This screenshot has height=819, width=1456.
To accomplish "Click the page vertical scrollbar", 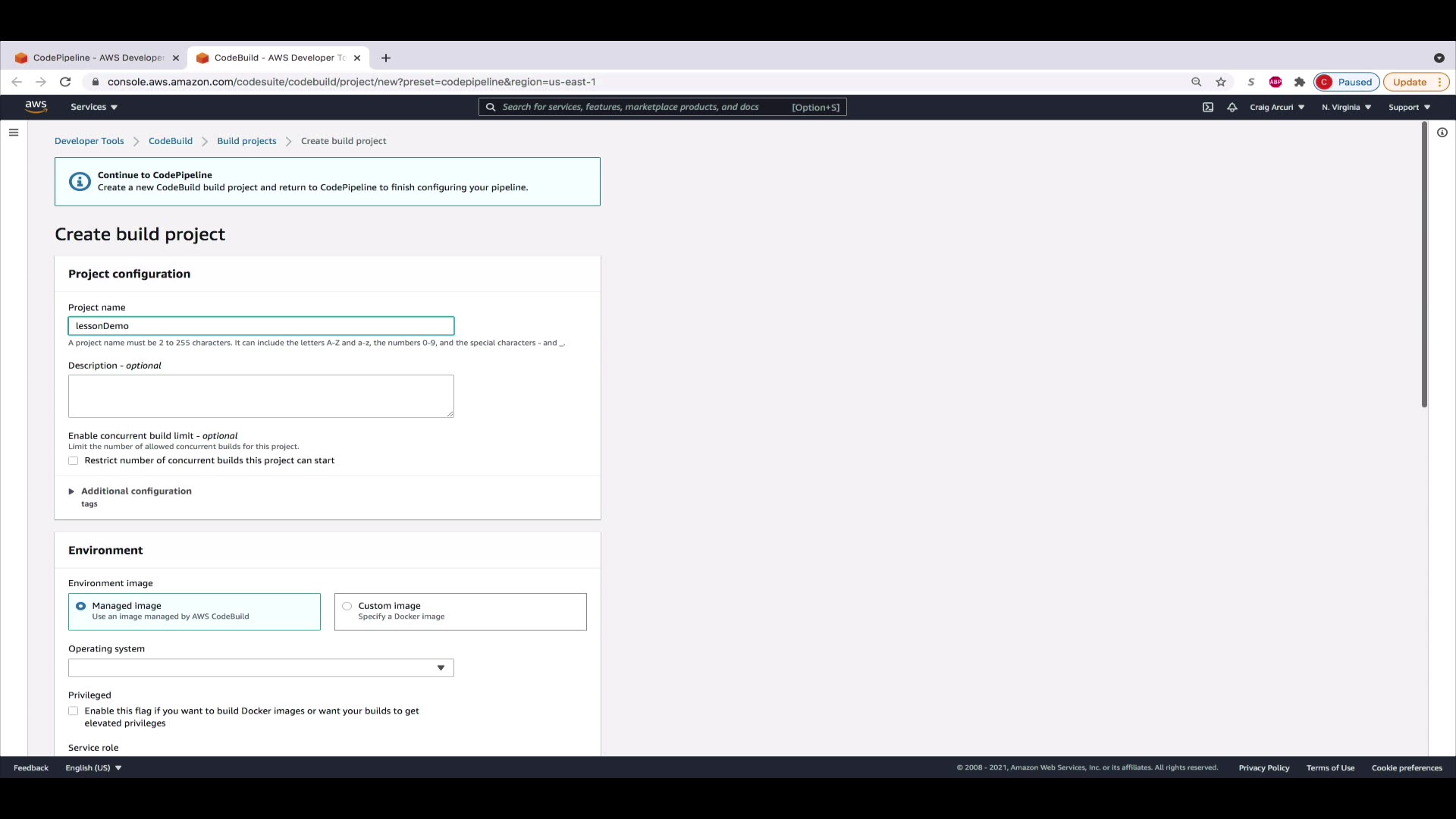I will tap(1423, 265).
